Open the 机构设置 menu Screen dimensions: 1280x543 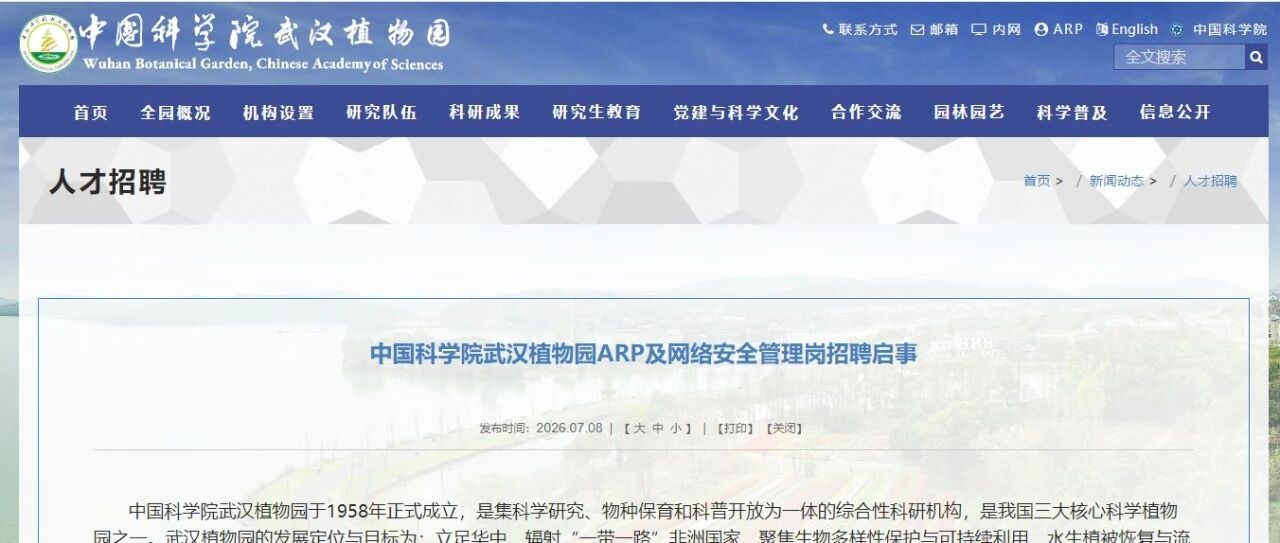click(x=278, y=112)
